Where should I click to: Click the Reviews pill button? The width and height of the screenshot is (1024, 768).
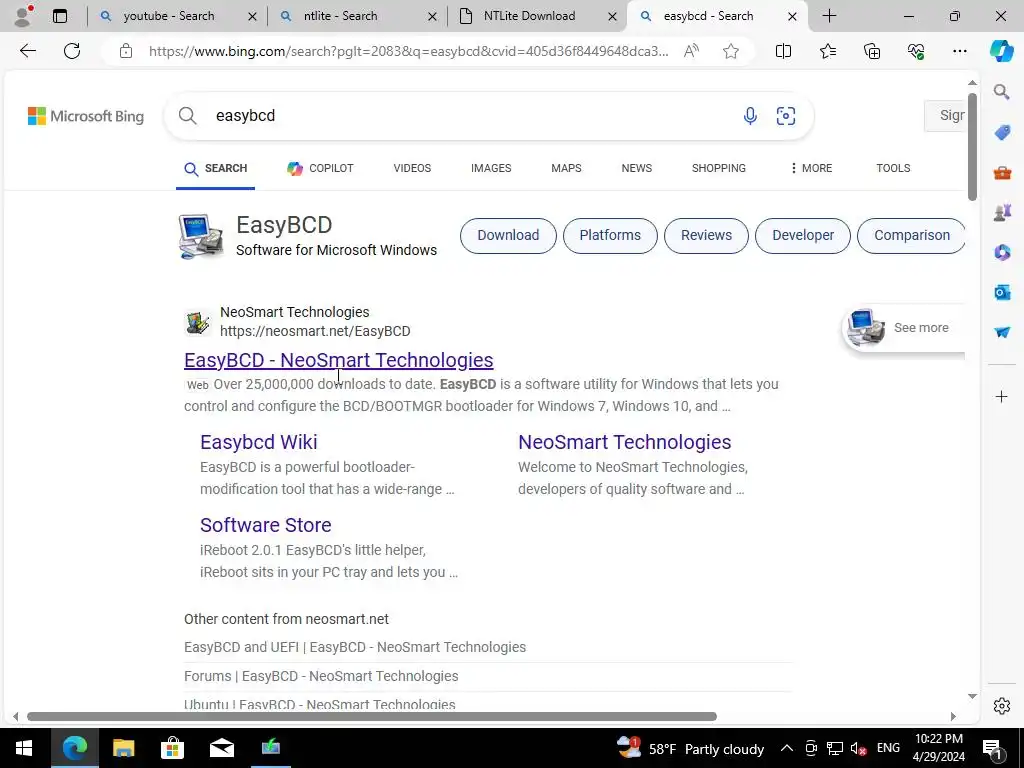[706, 235]
